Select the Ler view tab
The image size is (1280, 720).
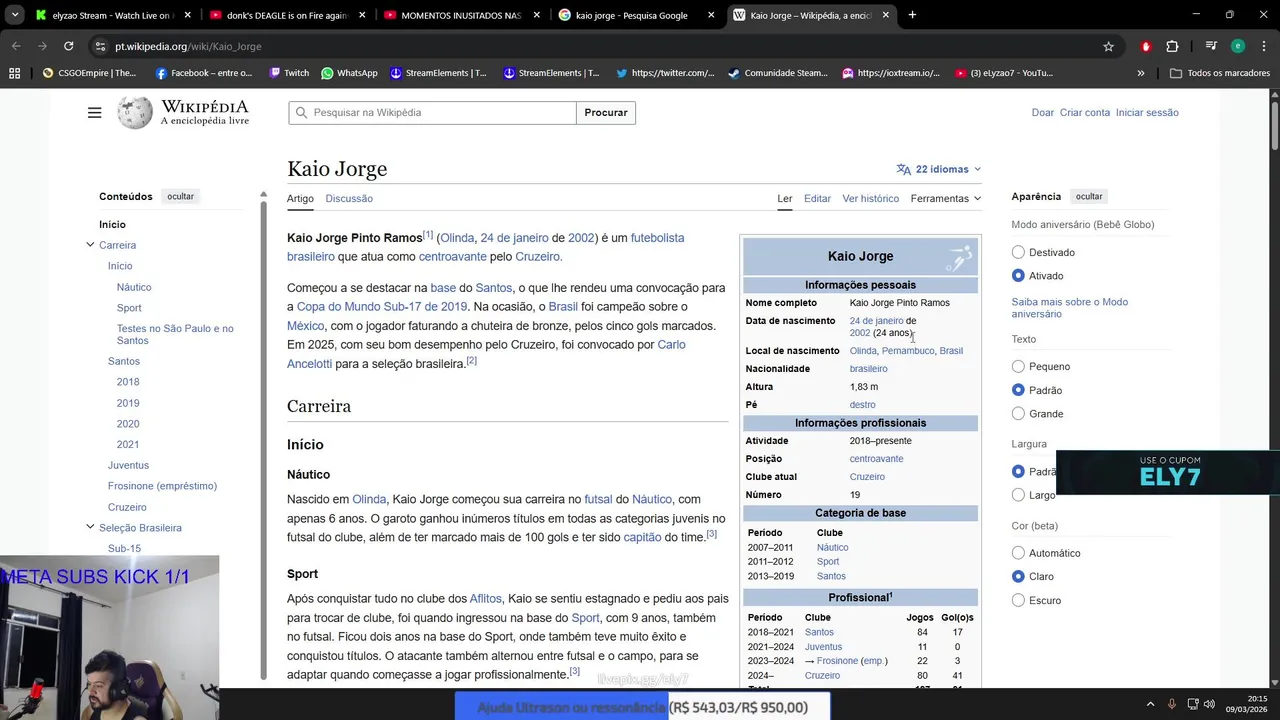(785, 198)
